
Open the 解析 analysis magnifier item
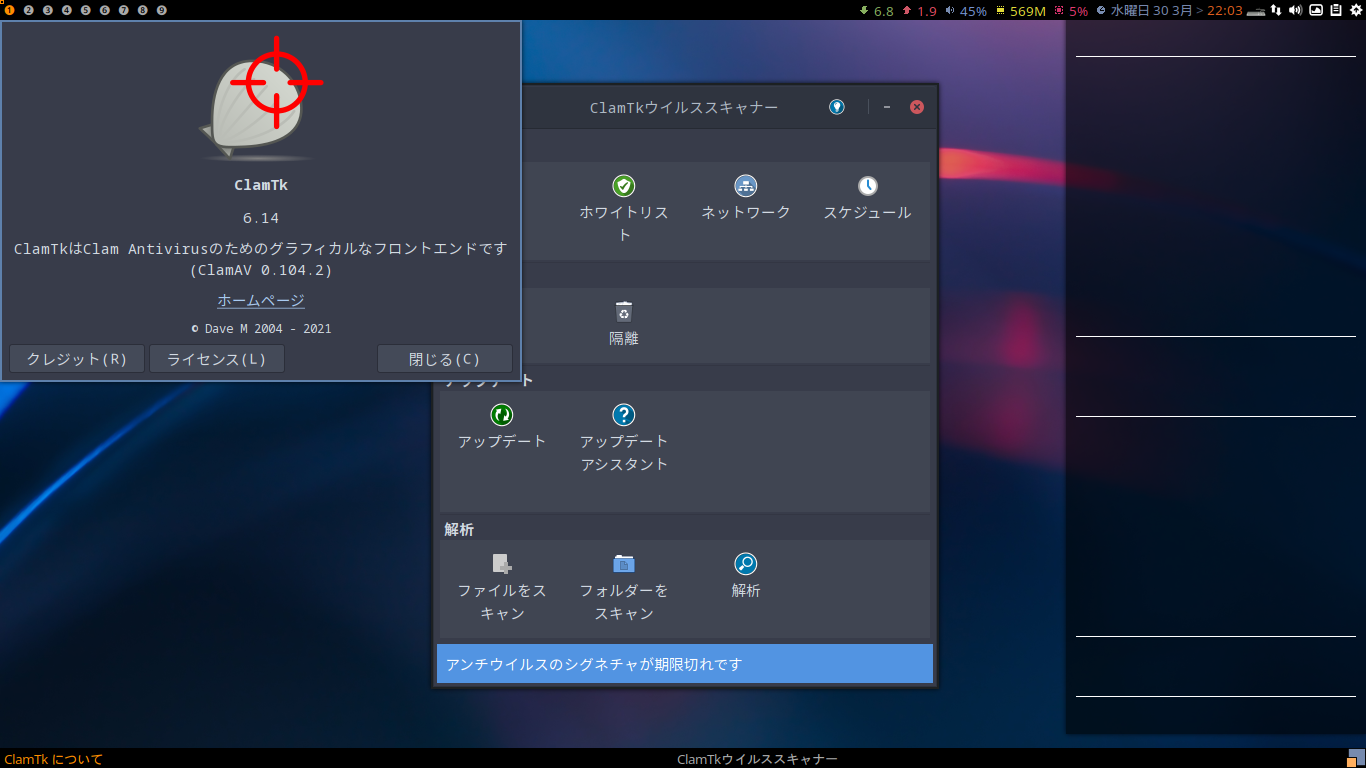click(746, 576)
